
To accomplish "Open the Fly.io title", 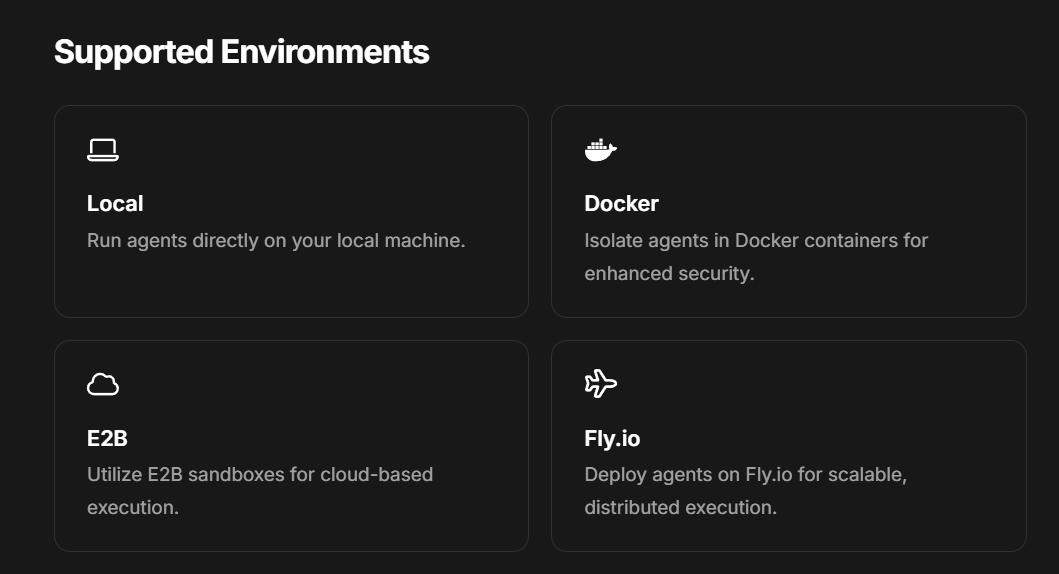I will pos(612,438).
